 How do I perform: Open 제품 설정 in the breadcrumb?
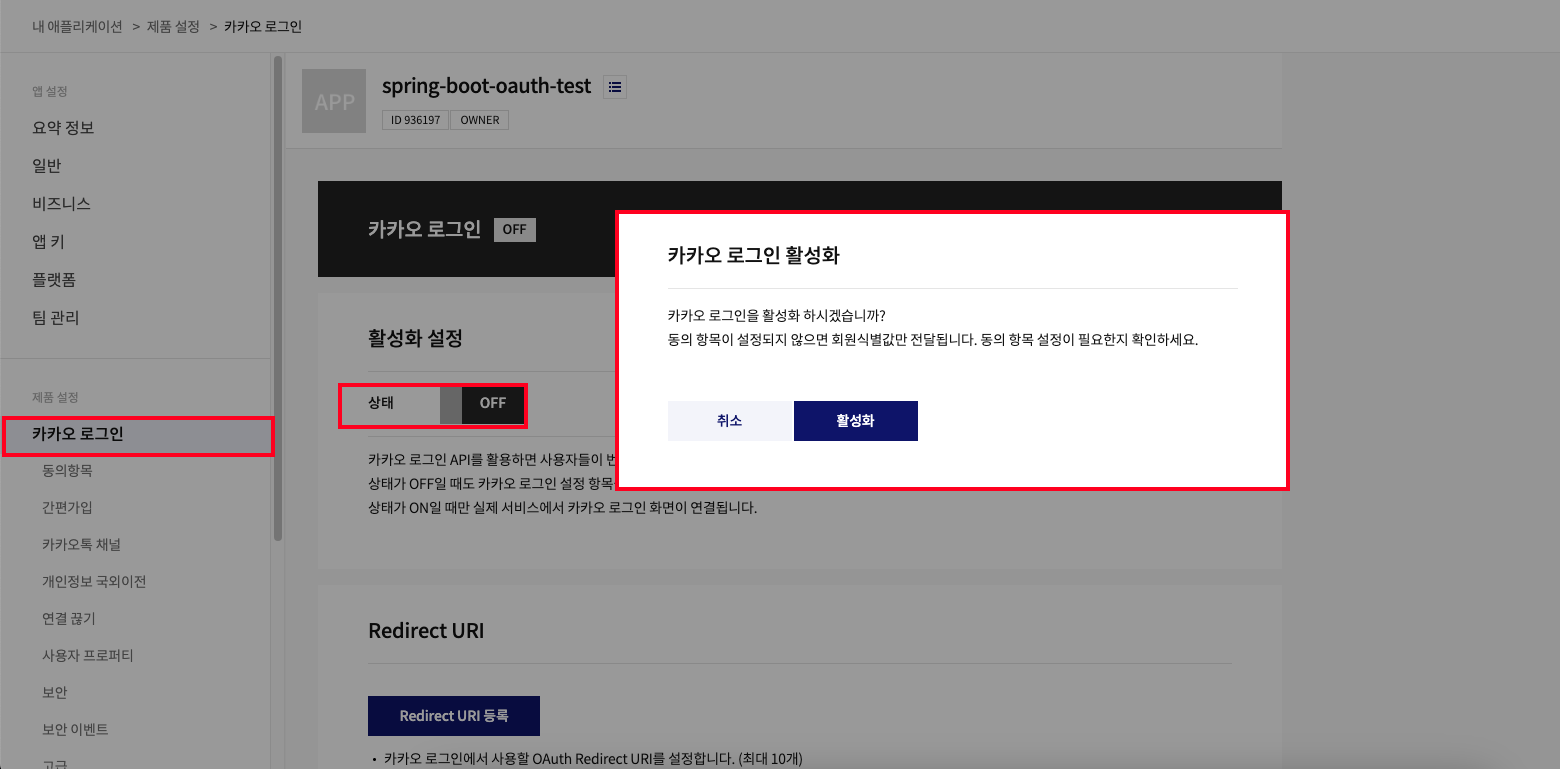tap(173, 26)
